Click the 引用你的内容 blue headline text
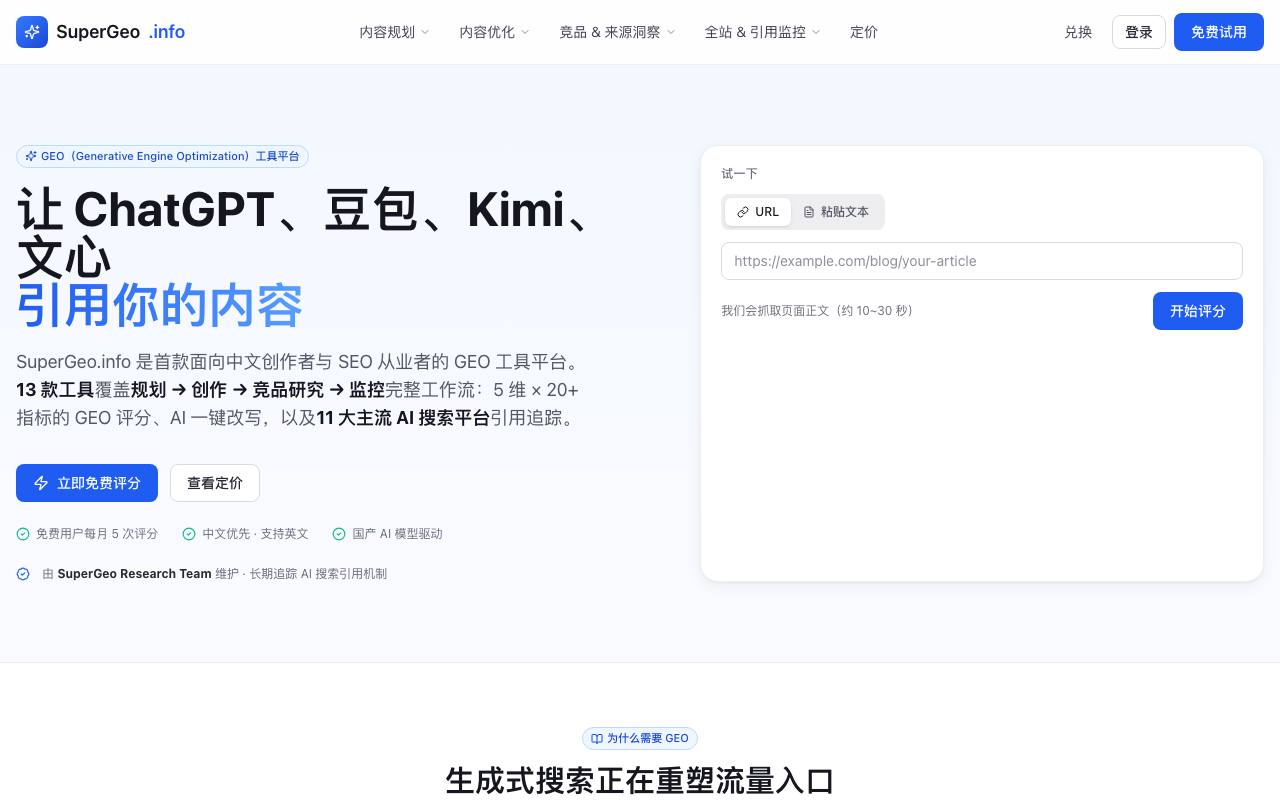Screen dimensions: 1280x800 click(159, 306)
